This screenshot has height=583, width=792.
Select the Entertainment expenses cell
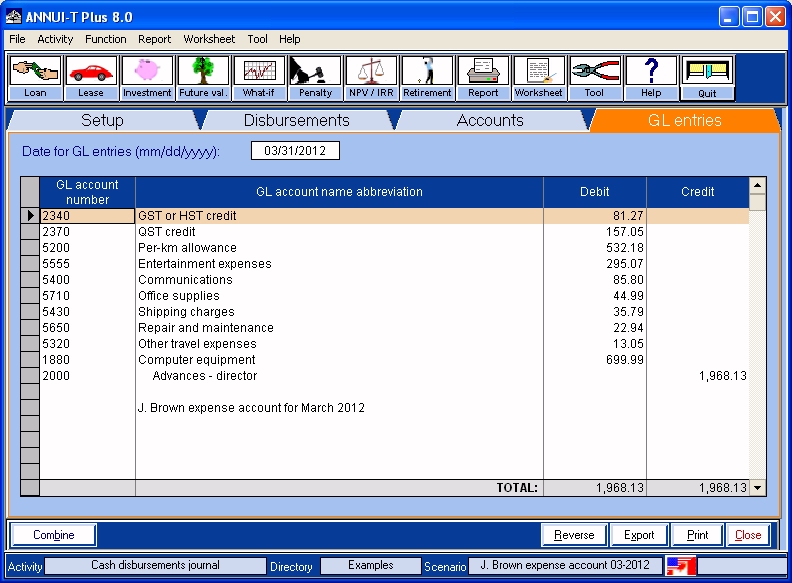click(339, 264)
